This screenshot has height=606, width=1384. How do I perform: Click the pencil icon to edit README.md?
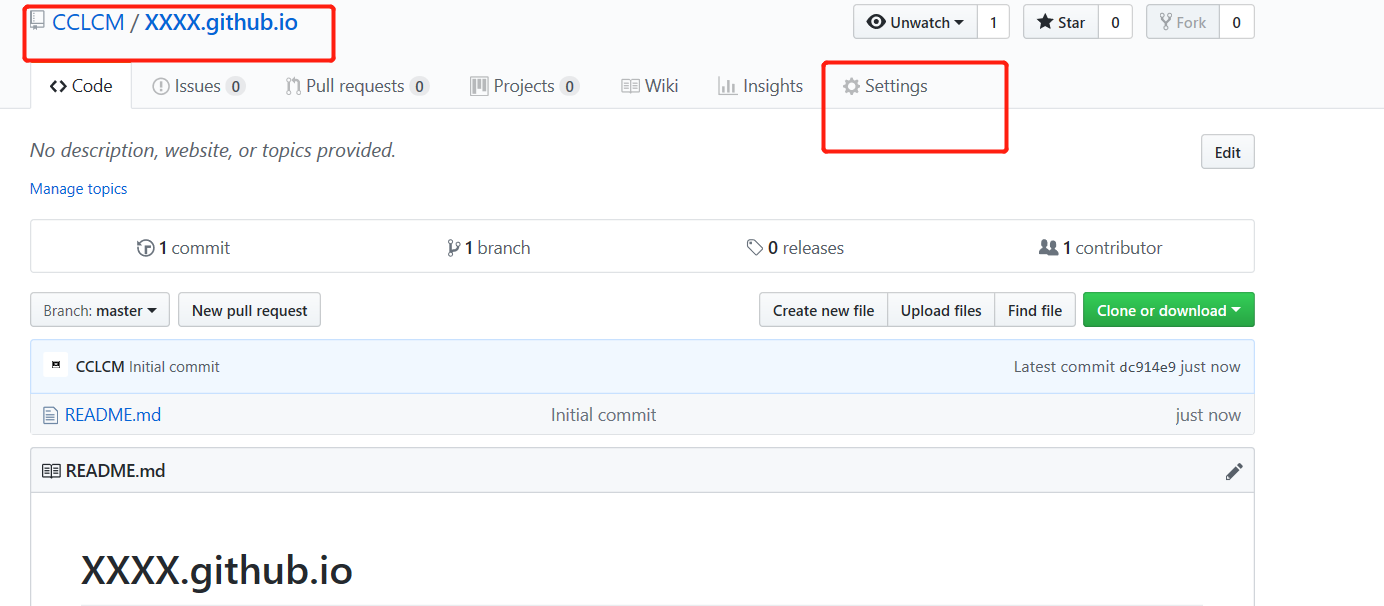click(x=1234, y=471)
